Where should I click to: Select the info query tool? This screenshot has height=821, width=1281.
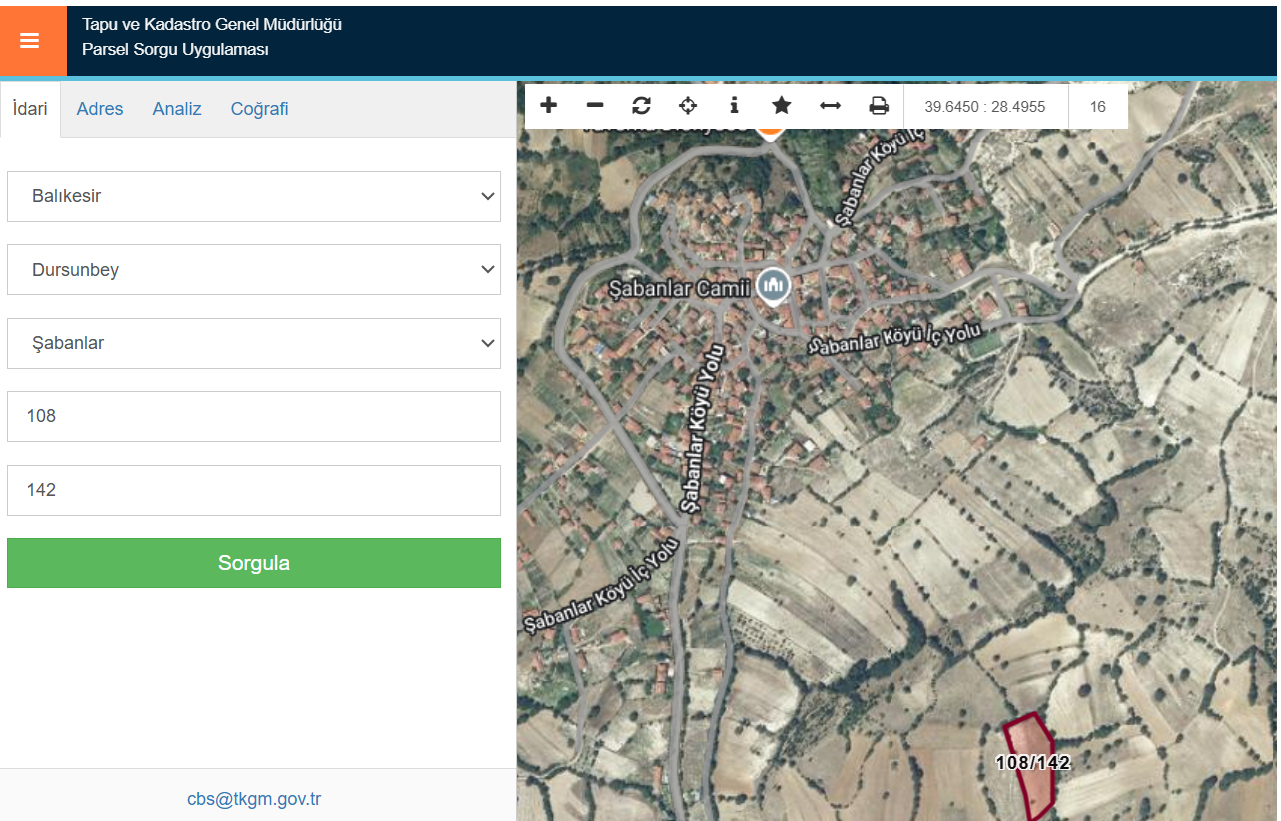coord(734,105)
